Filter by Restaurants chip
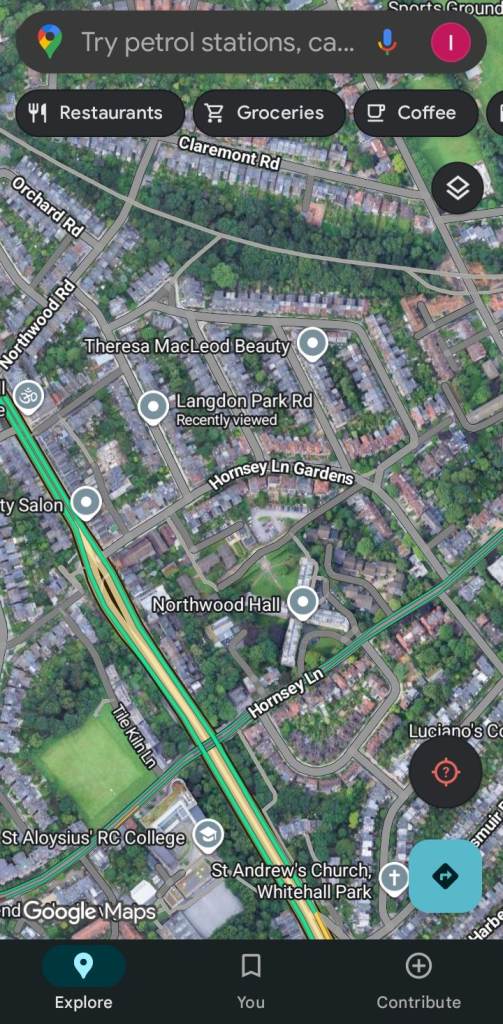This screenshot has height=1024, width=503. (100, 113)
